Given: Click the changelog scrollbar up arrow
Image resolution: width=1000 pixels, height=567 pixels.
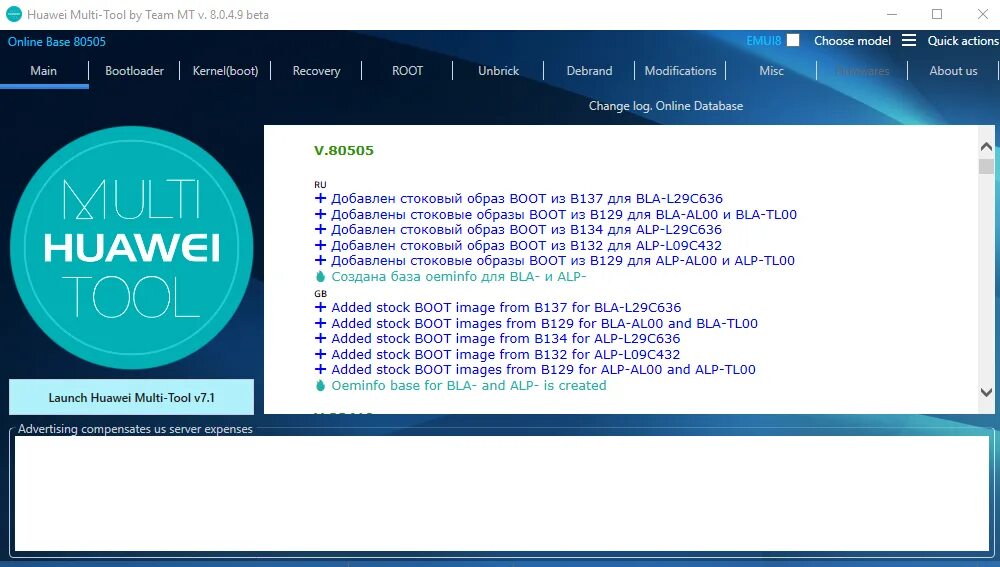Looking at the screenshot, I should coord(986,147).
